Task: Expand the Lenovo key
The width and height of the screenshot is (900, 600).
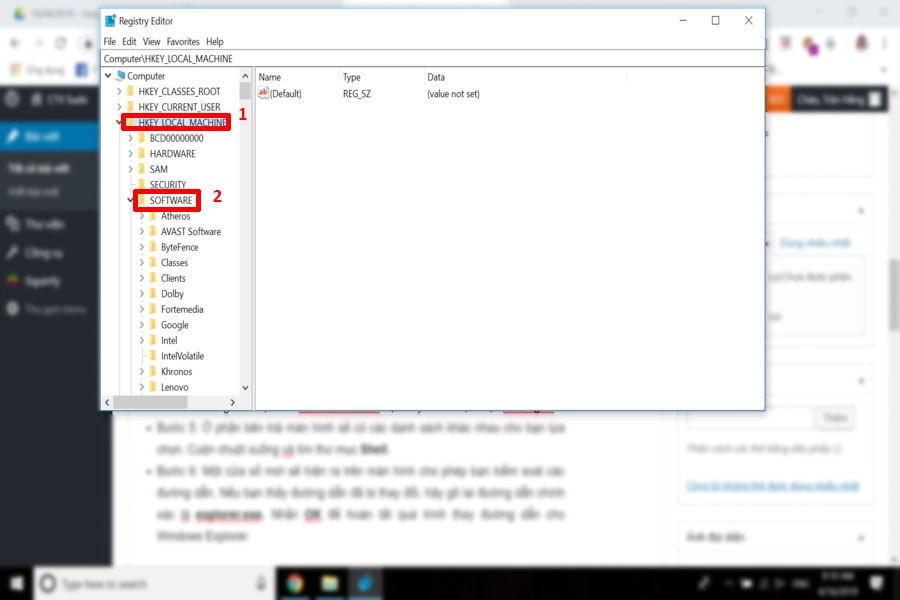Action: click(141, 387)
